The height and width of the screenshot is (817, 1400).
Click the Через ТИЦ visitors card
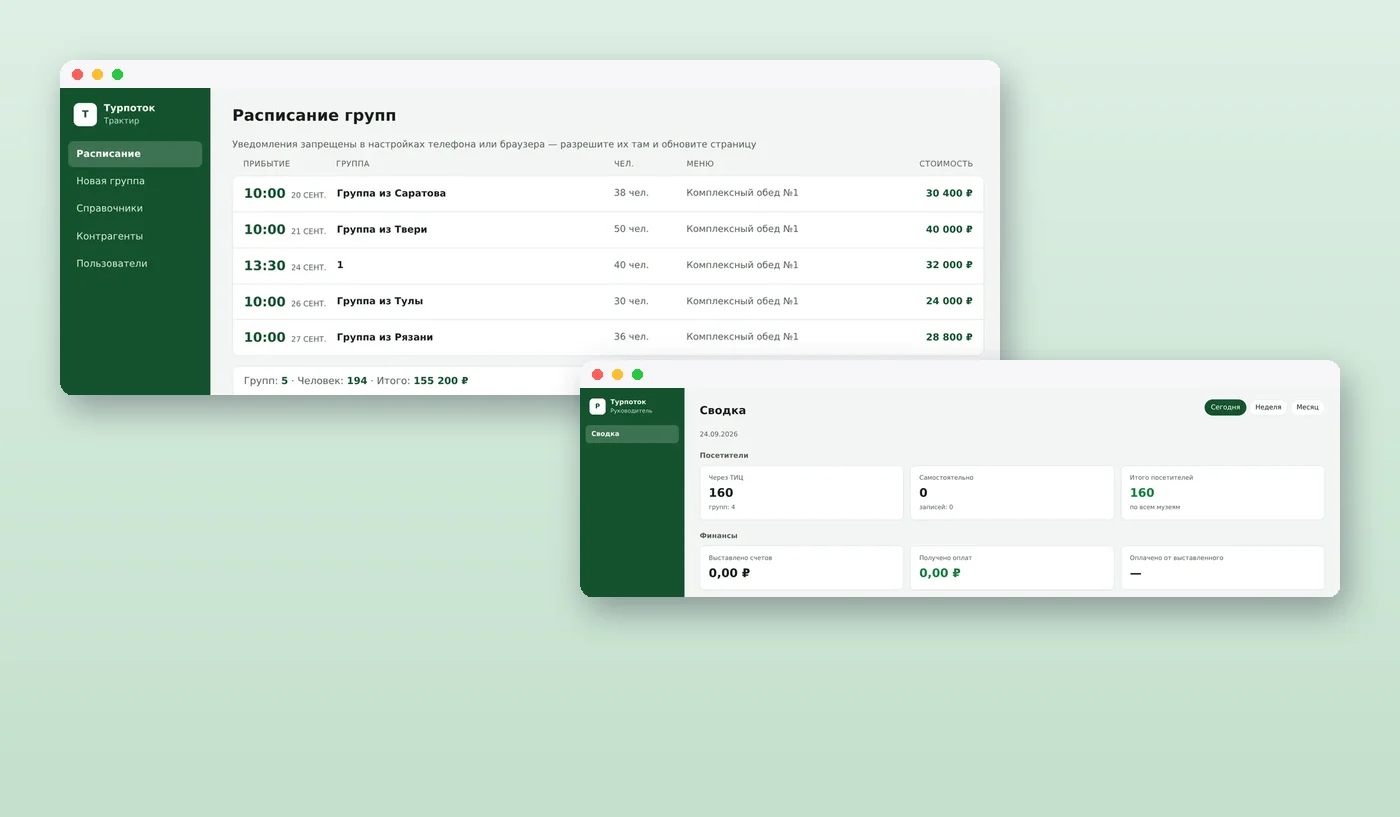[801, 492]
